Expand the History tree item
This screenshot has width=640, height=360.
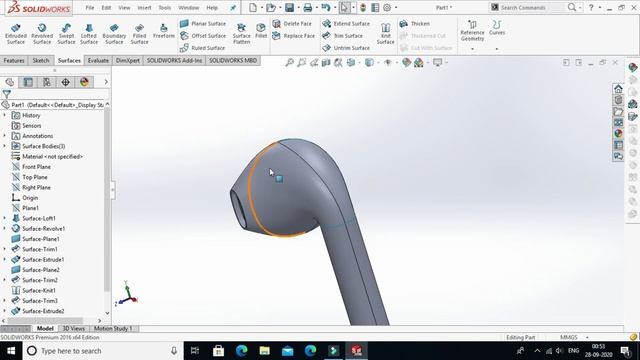point(4,116)
